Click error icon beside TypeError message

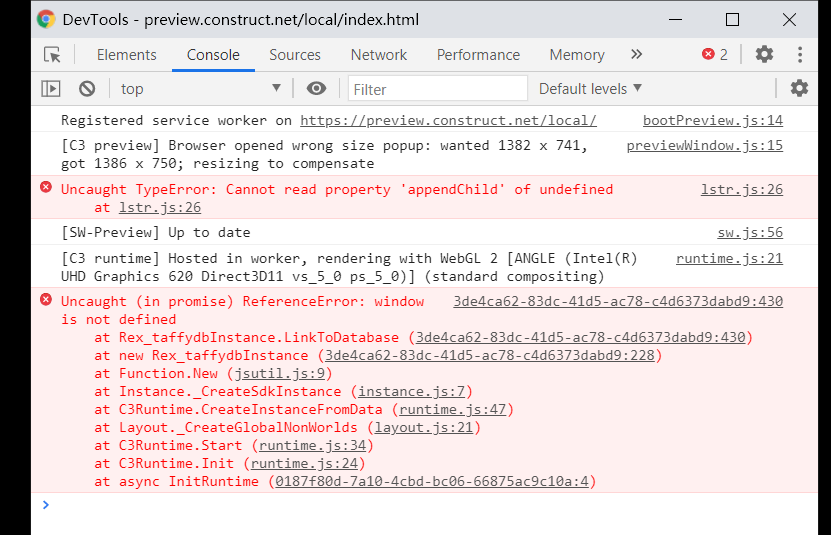(46, 187)
